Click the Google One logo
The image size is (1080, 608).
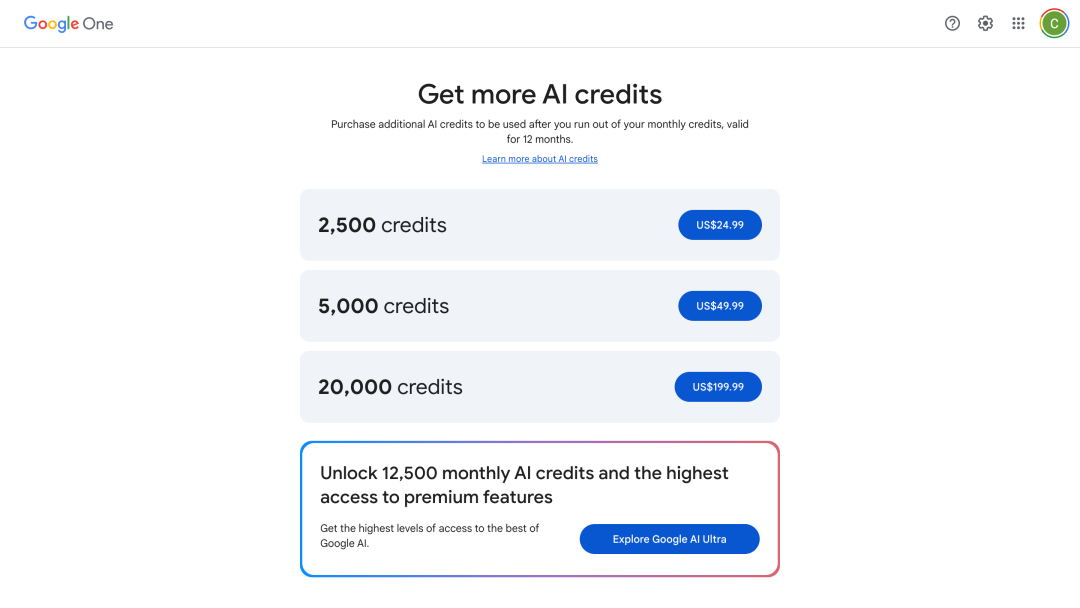tap(68, 23)
